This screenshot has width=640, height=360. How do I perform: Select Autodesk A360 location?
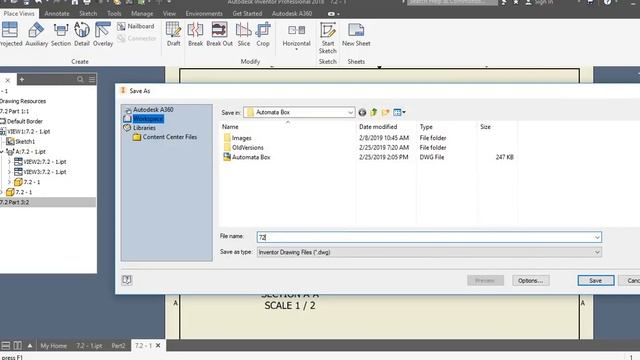tap(149, 109)
